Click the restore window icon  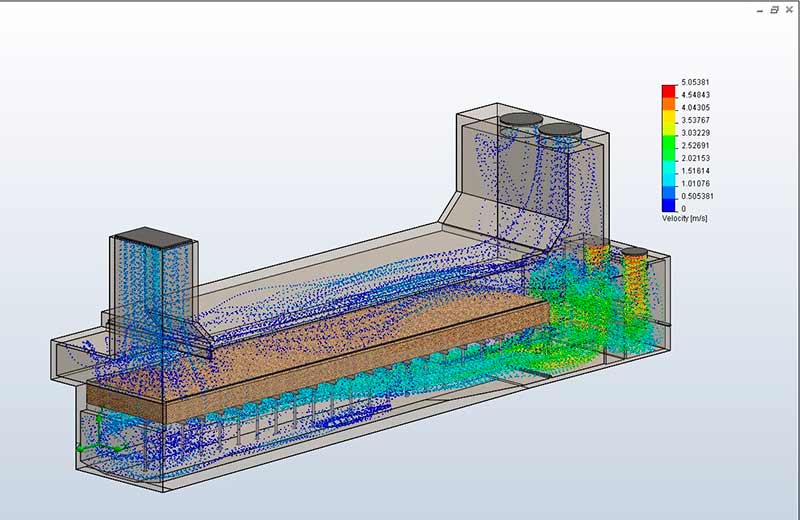(x=775, y=8)
